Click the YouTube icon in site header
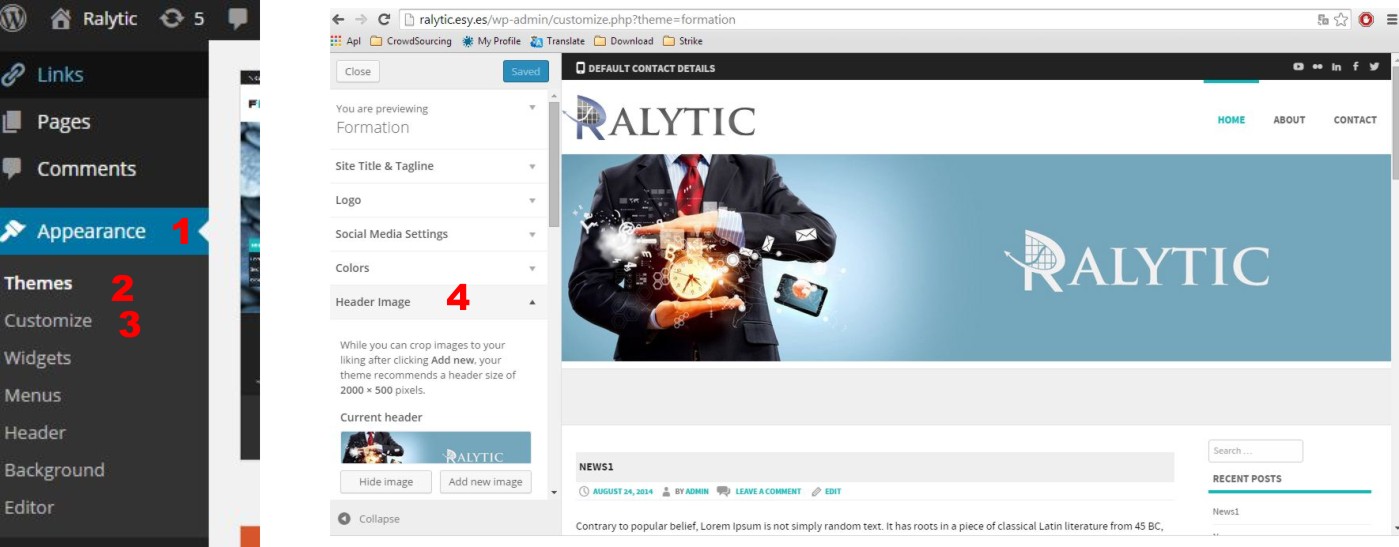This screenshot has height=547, width=1399. point(1298,67)
